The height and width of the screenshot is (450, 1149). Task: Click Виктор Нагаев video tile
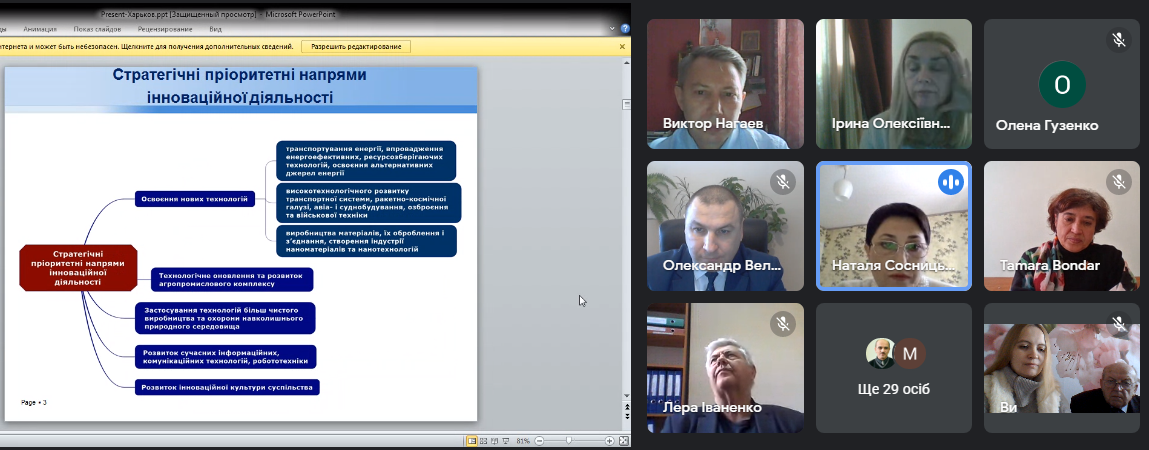point(725,84)
